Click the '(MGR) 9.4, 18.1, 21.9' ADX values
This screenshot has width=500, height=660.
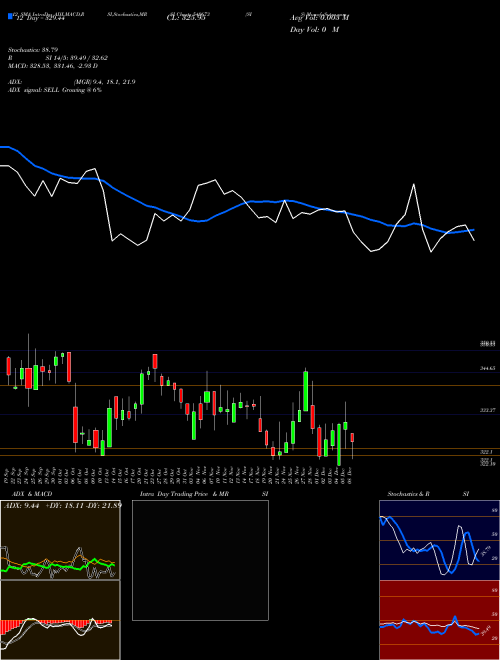pos(104,82)
